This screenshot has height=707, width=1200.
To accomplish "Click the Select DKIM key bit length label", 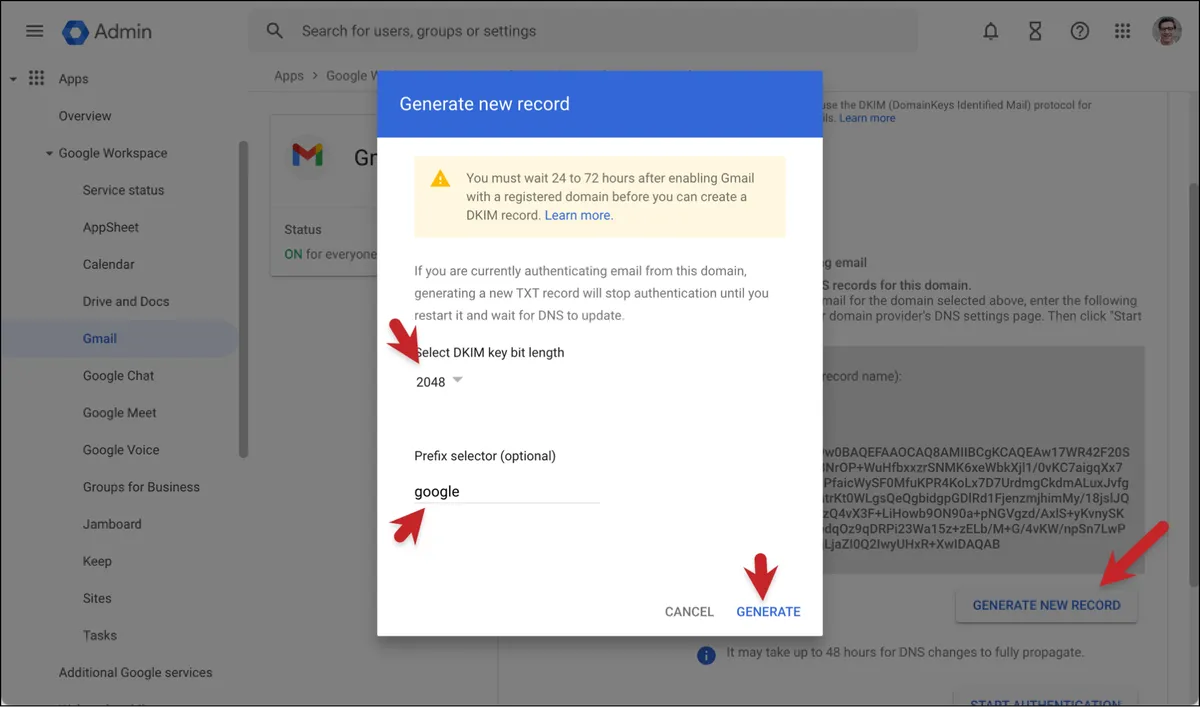I will [490, 352].
